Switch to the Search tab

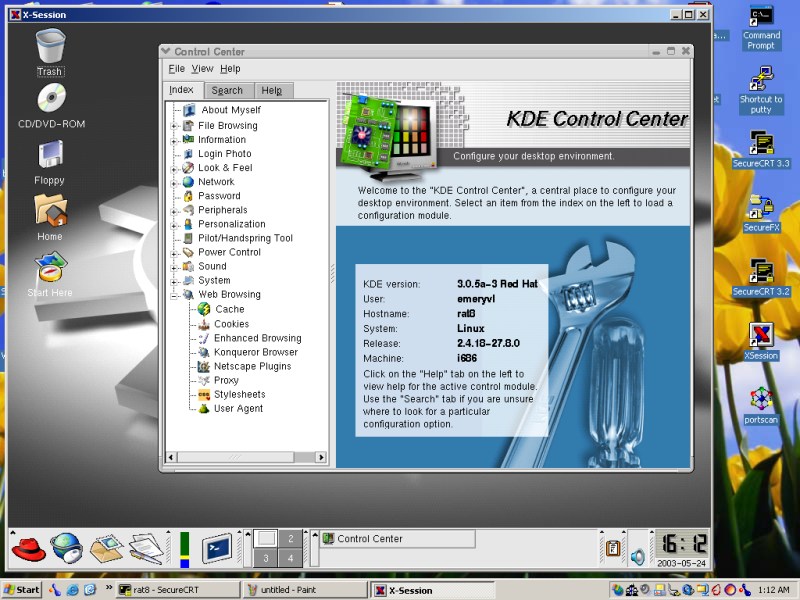tap(227, 91)
